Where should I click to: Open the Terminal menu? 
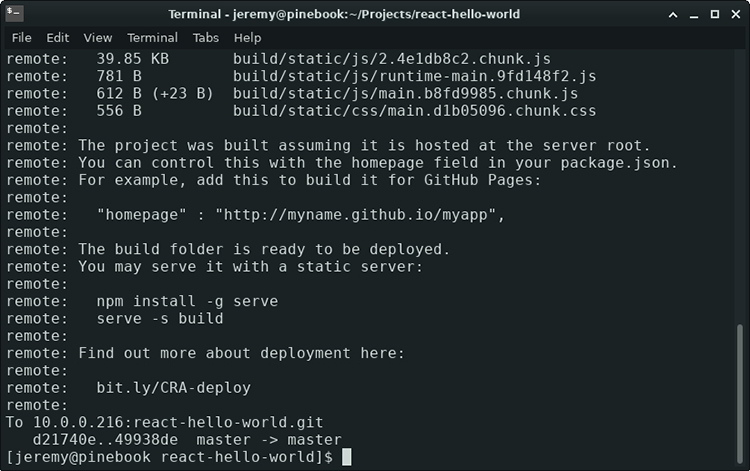(152, 38)
